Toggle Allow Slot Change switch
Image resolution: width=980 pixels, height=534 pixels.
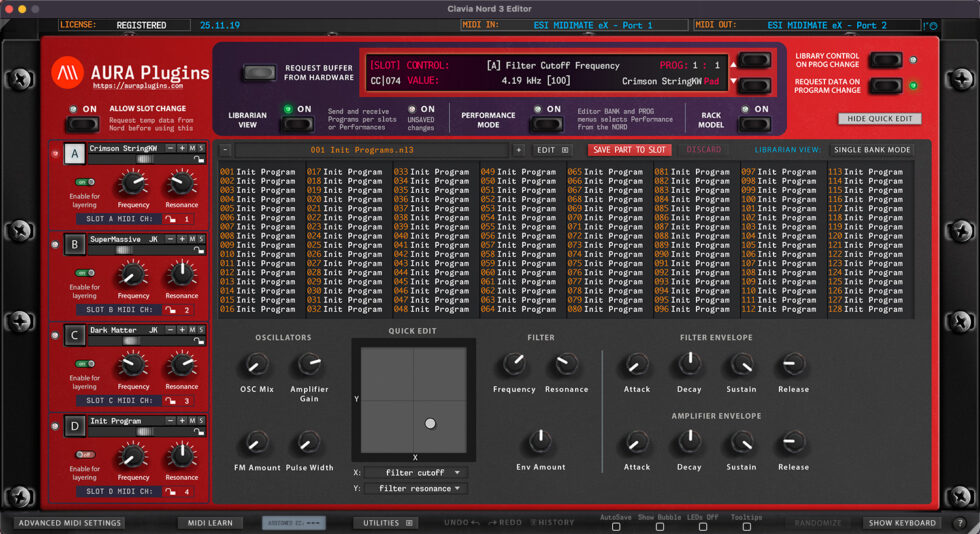point(82,124)
